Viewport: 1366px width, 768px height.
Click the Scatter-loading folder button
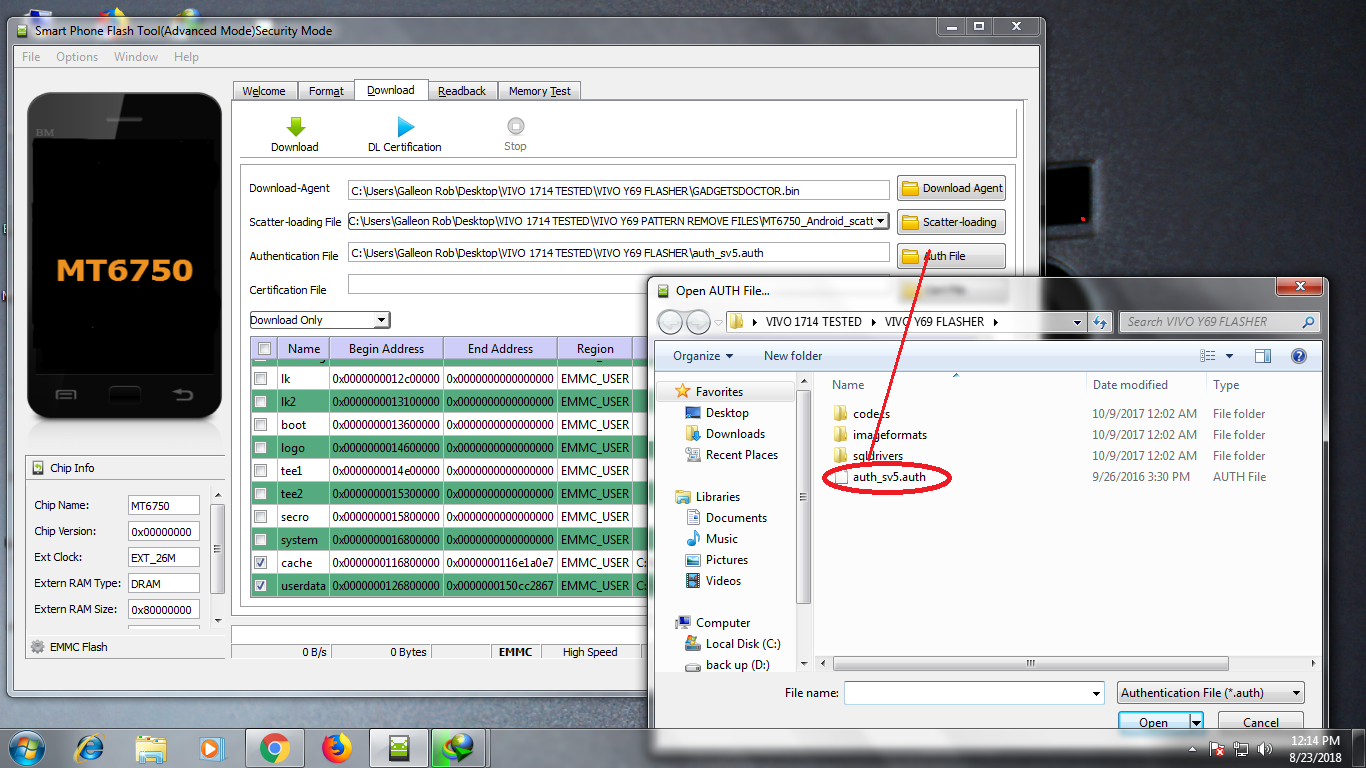(x=951, y=222)
